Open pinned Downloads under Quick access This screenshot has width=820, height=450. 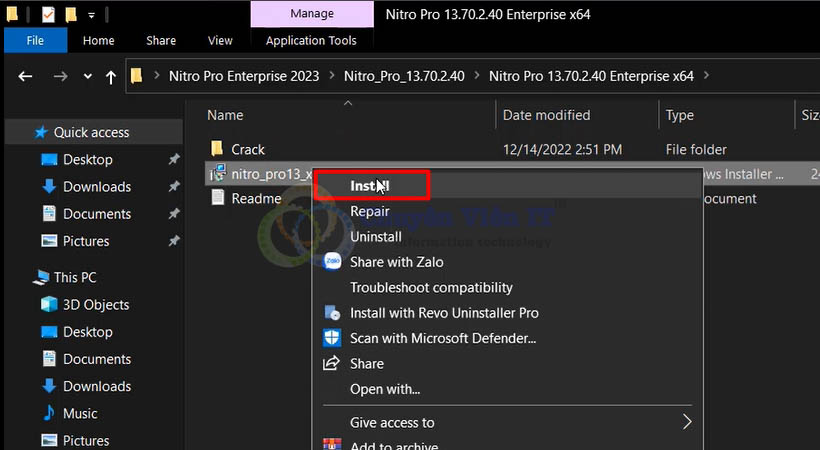(97, 187)
